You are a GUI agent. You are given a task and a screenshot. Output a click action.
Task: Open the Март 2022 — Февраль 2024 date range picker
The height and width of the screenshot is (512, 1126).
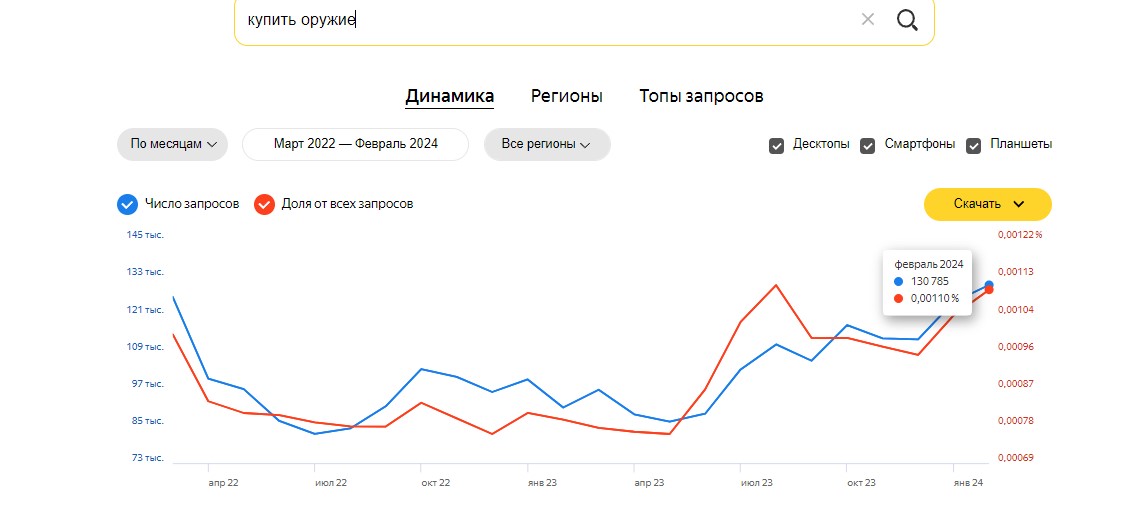(355, 144)
